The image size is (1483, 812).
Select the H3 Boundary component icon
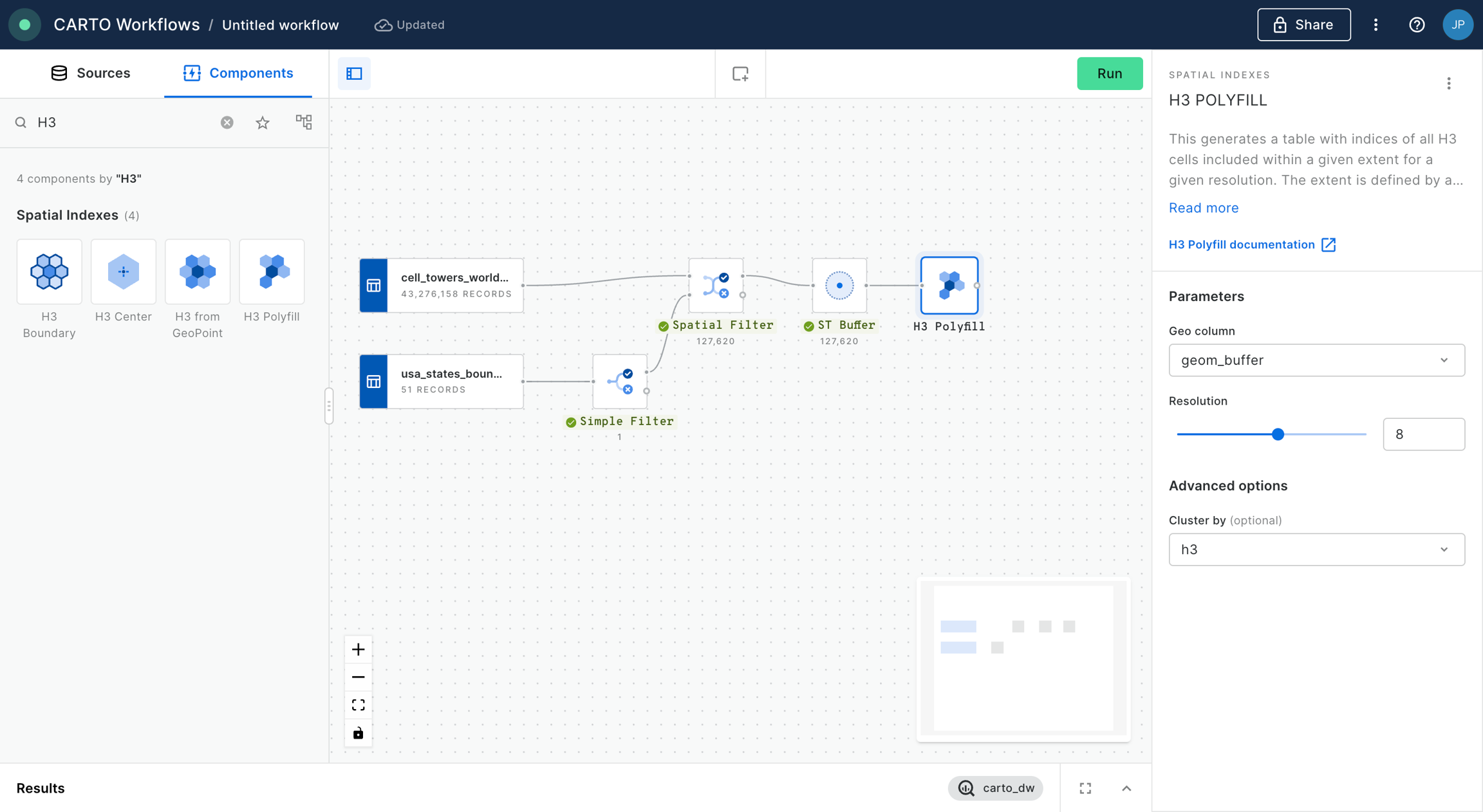point(49,272)
